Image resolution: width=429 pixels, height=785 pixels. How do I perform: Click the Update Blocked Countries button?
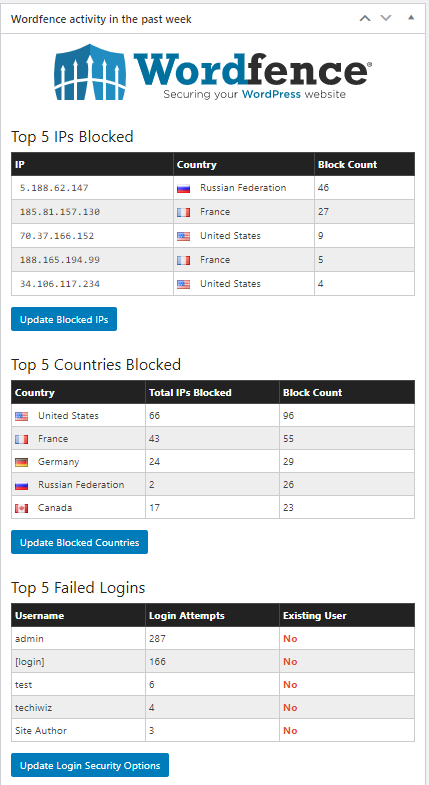[80, 542]
